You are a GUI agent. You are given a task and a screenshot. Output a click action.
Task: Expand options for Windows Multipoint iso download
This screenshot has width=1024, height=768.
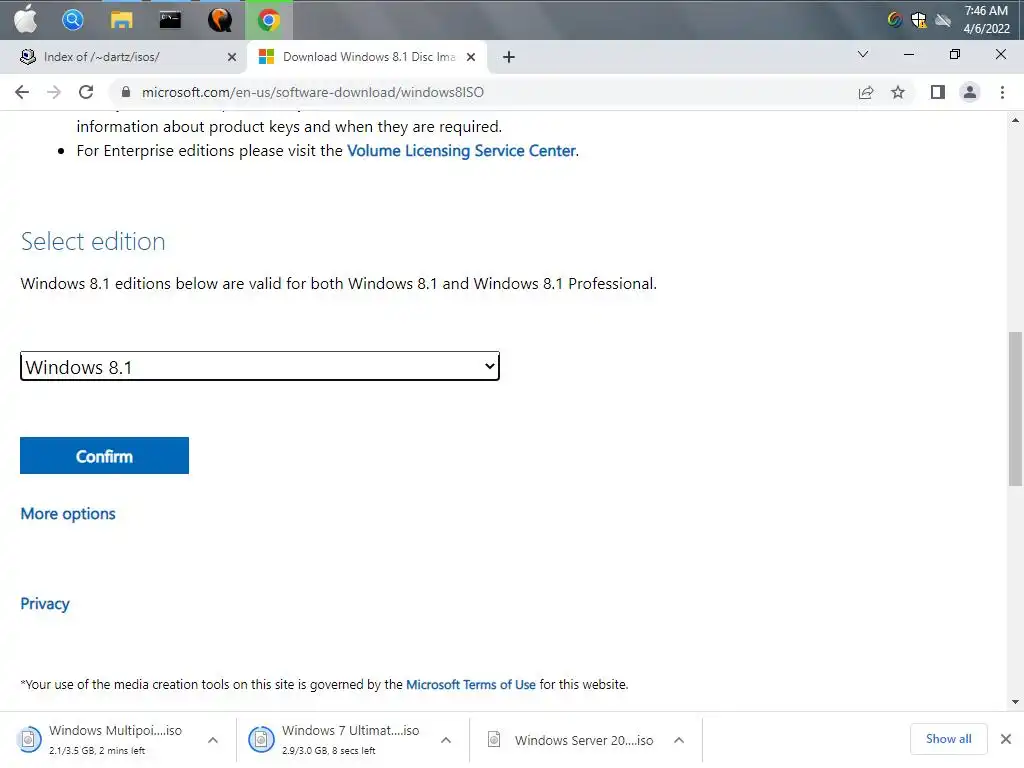pos(213,740)
